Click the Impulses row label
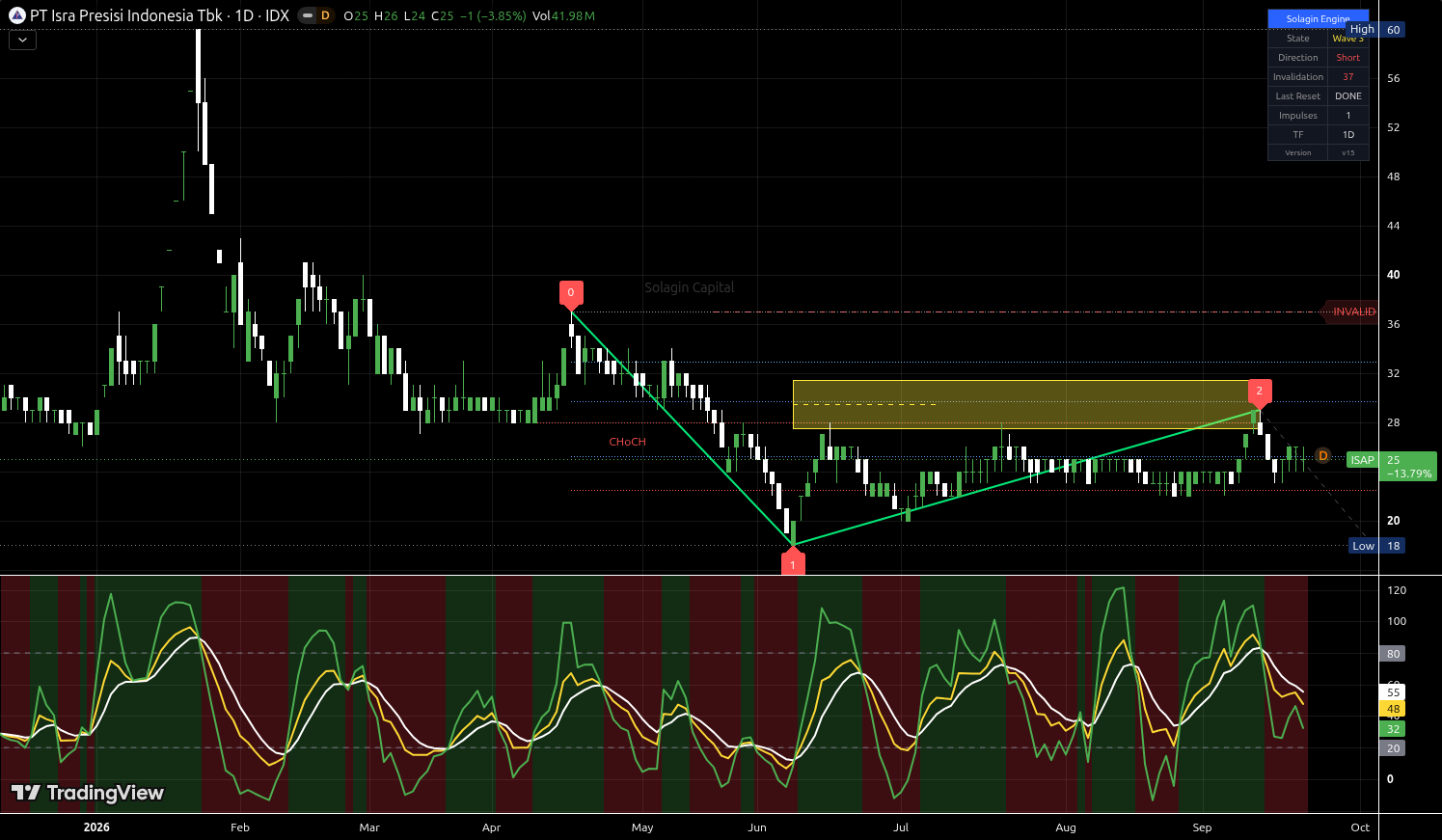1442x840 pixels. [1297, 116]
